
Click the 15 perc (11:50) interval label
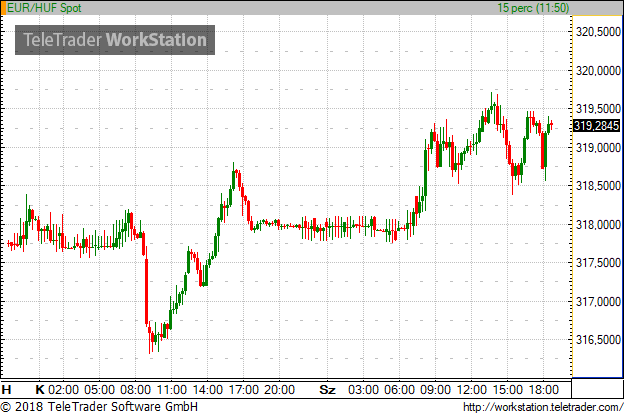(x=533, y=8)
